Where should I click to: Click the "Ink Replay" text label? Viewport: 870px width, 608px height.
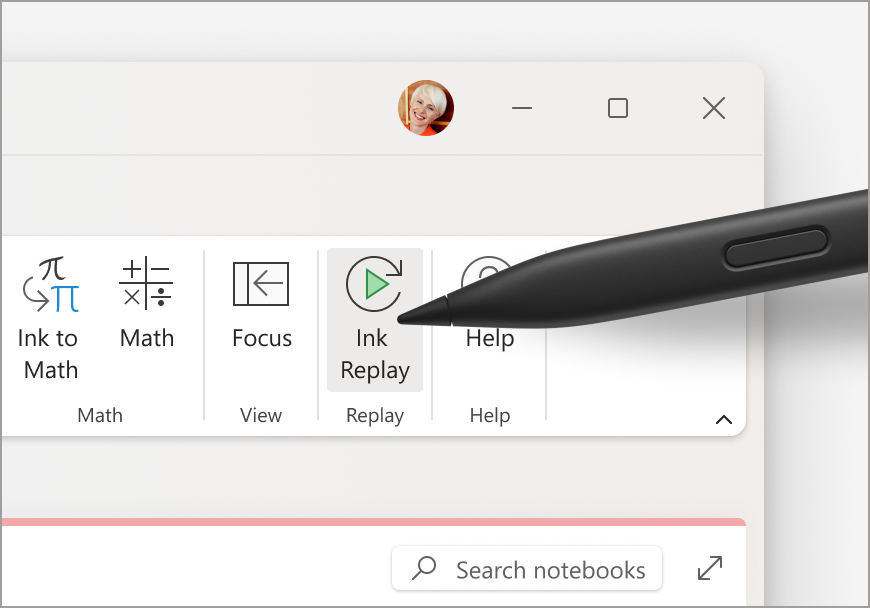375,355
